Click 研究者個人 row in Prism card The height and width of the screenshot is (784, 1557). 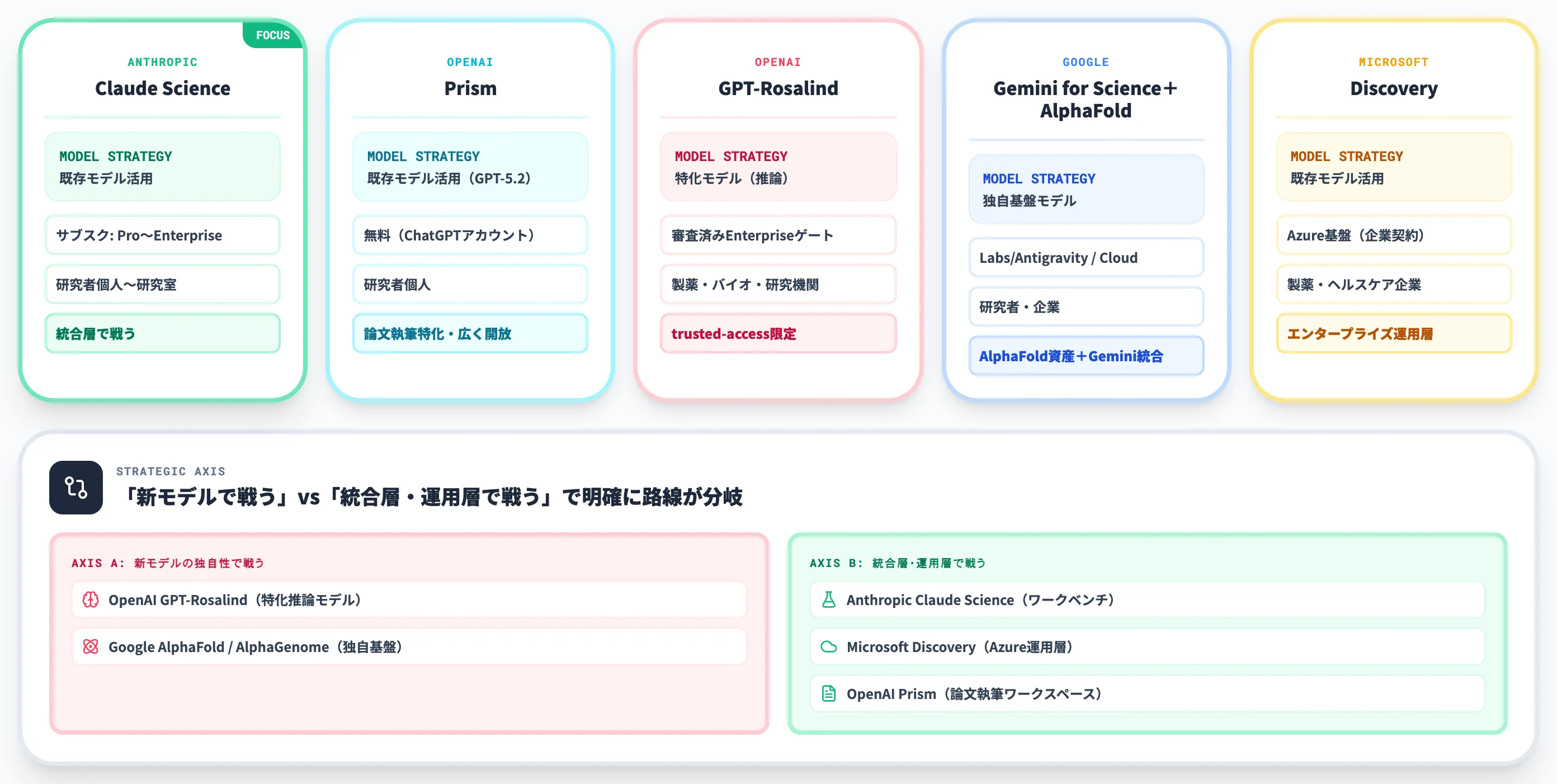470,284
